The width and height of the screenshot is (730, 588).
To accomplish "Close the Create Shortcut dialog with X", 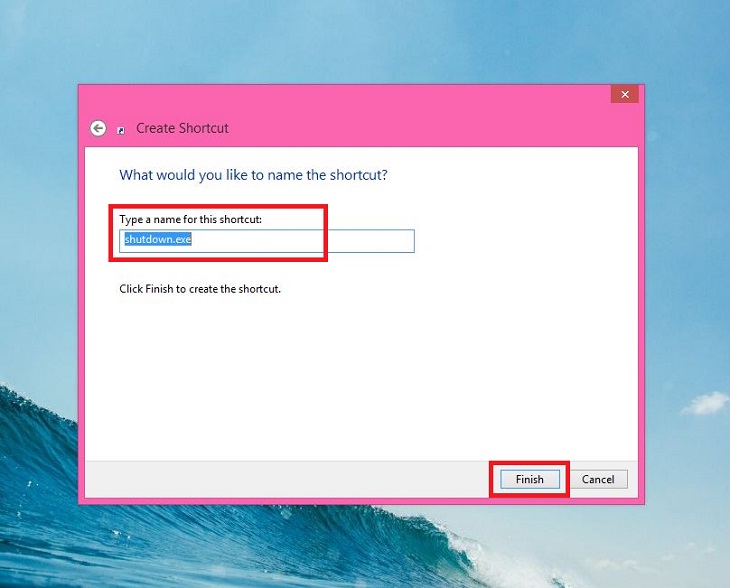I will [624, 95].
